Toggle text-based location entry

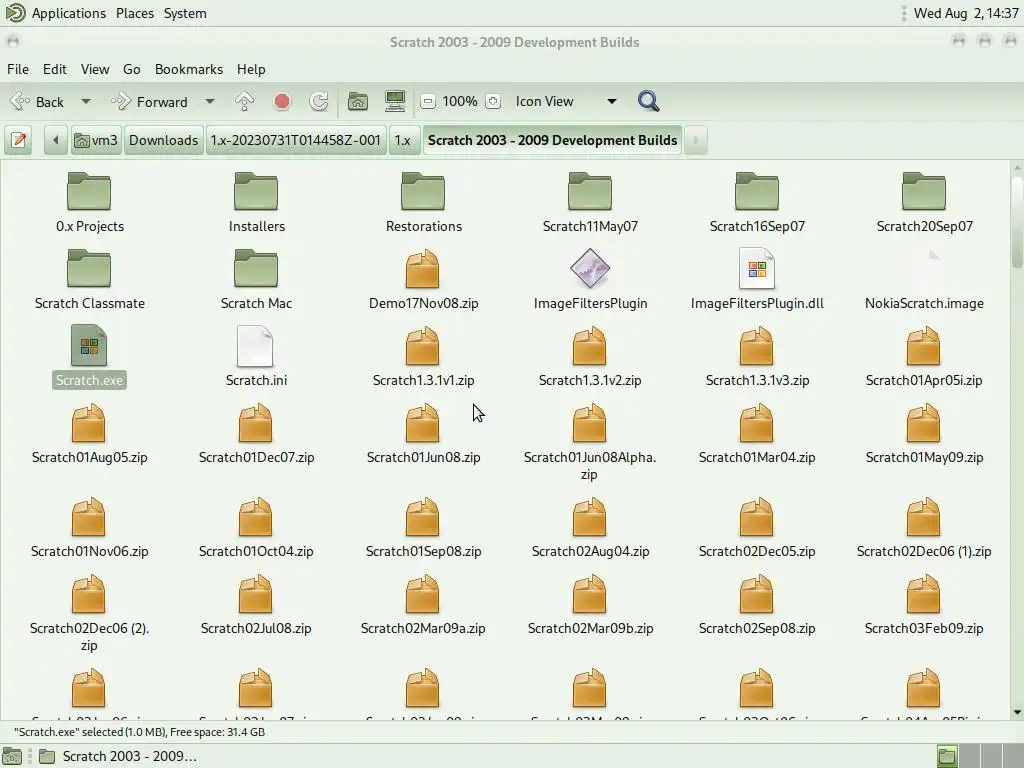coord(19,140)
